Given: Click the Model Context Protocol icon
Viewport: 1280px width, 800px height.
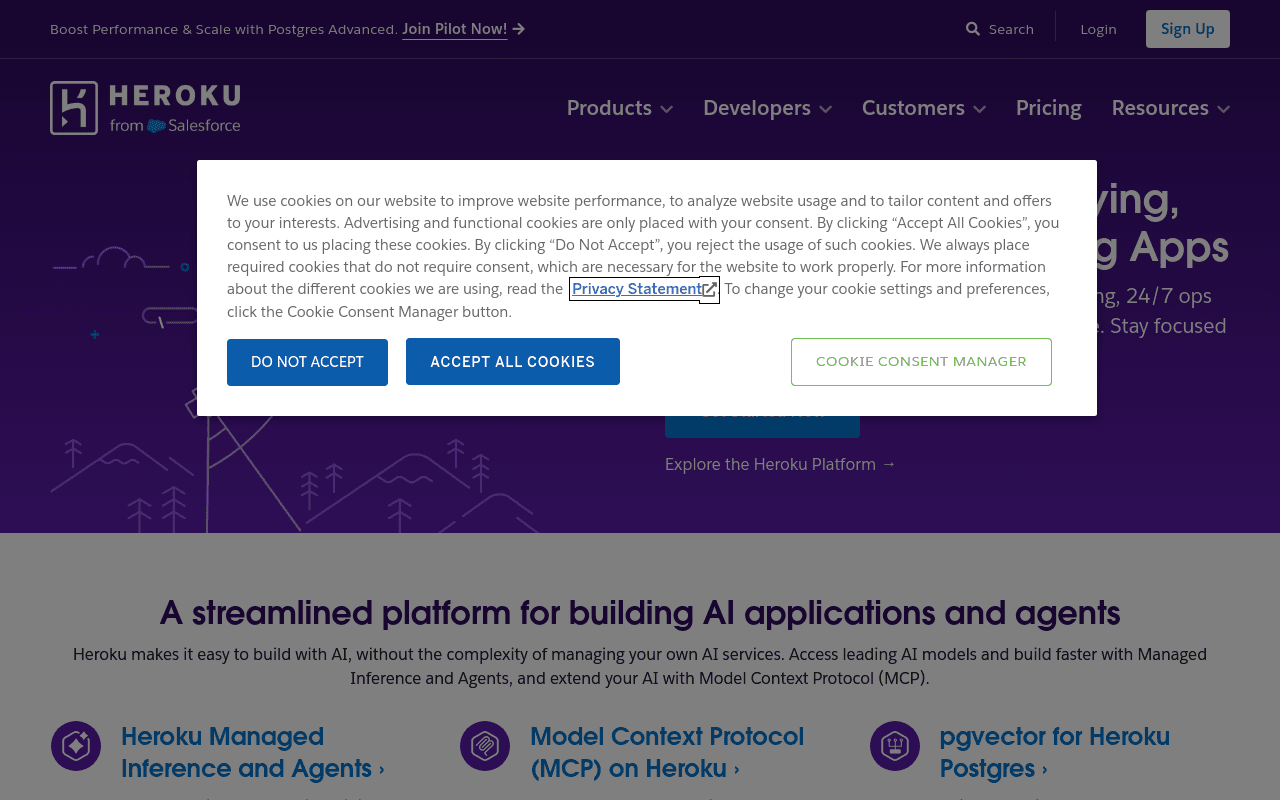Looking at the screenshot, I should (485, 746).
